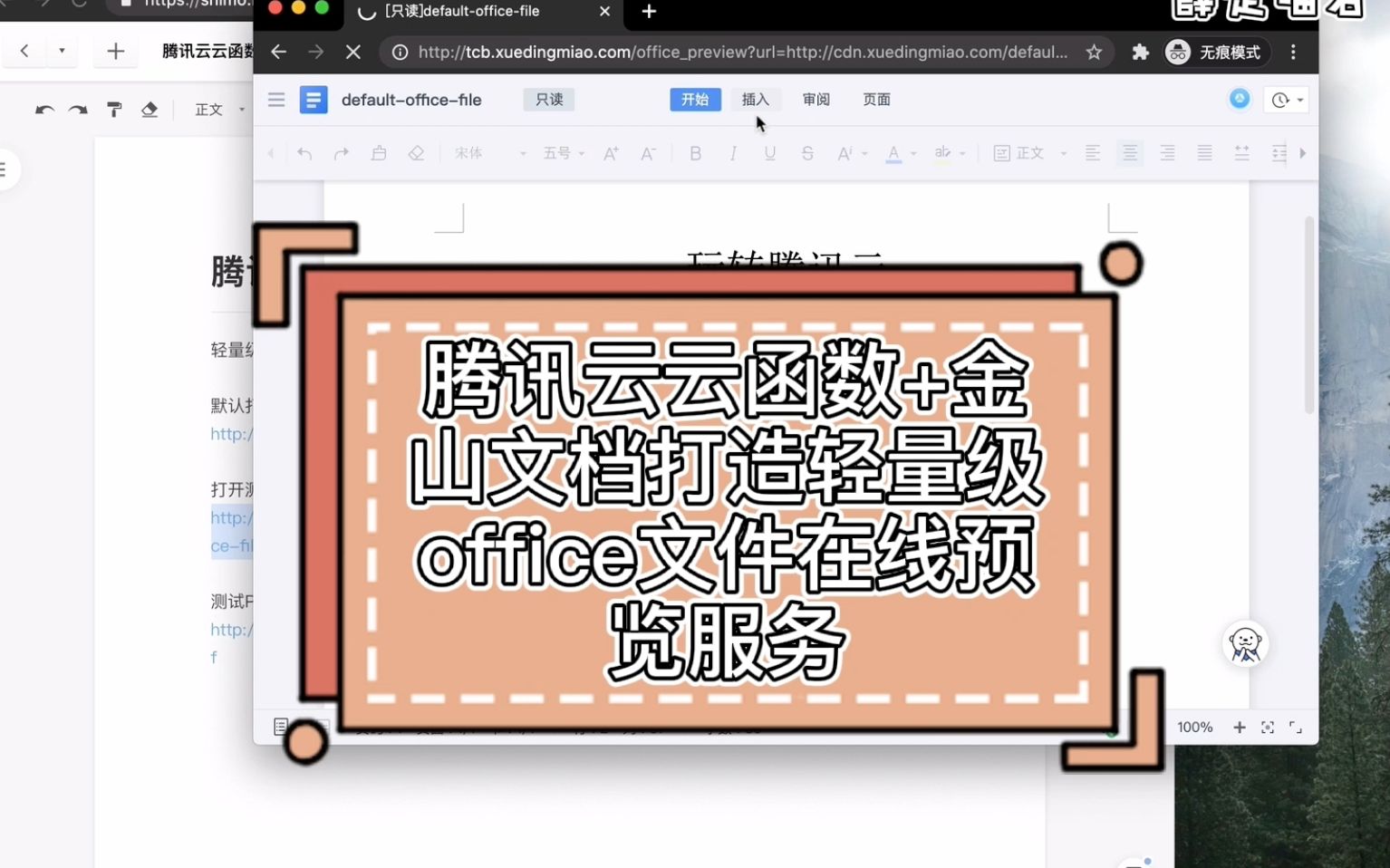Open the 五号 font size dropdown
The height and width of the screenshot is (868, 1390).
564,154
